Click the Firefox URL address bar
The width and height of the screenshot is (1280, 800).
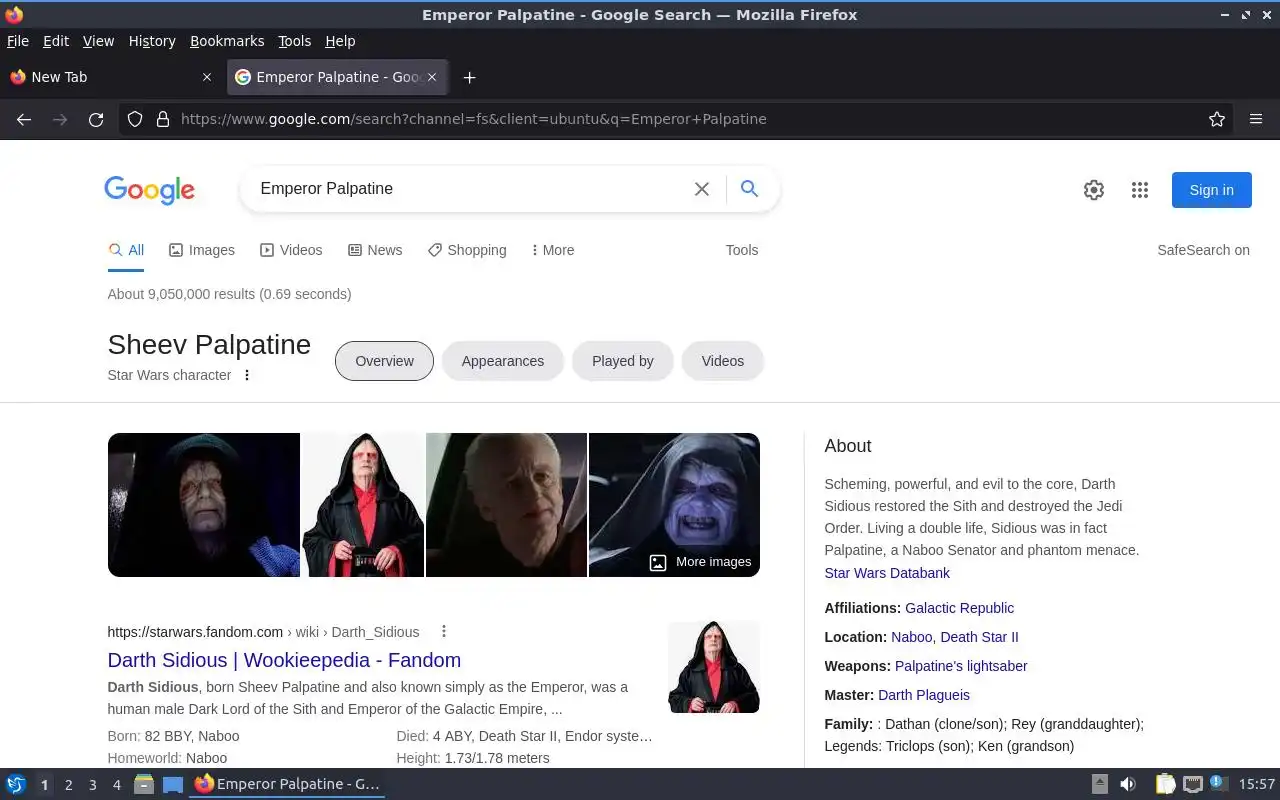point(676,119)
